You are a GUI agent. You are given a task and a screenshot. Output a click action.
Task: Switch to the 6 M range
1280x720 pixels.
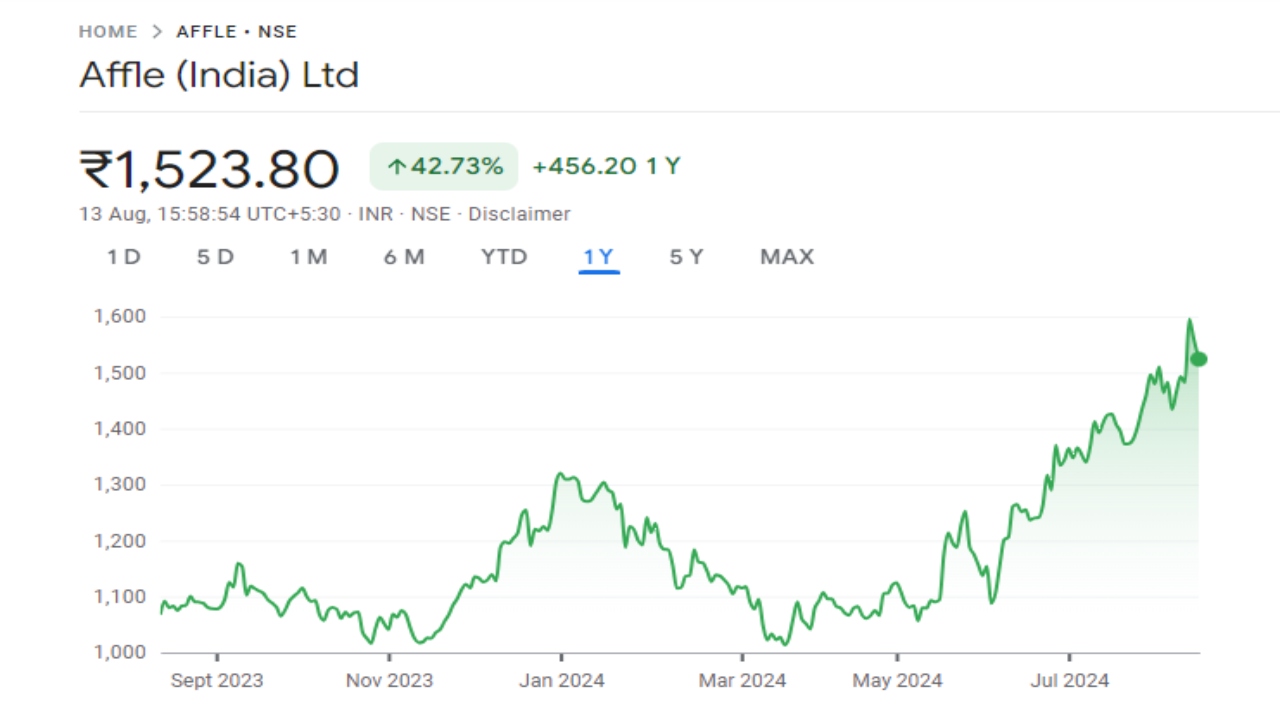pyautogui.click(x=404, y=257)
